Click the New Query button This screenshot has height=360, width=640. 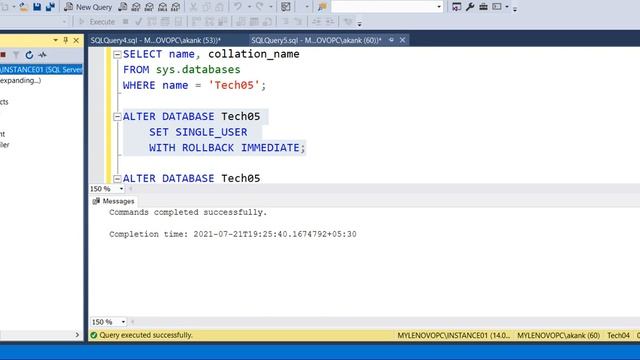click(x=88, y=7)
